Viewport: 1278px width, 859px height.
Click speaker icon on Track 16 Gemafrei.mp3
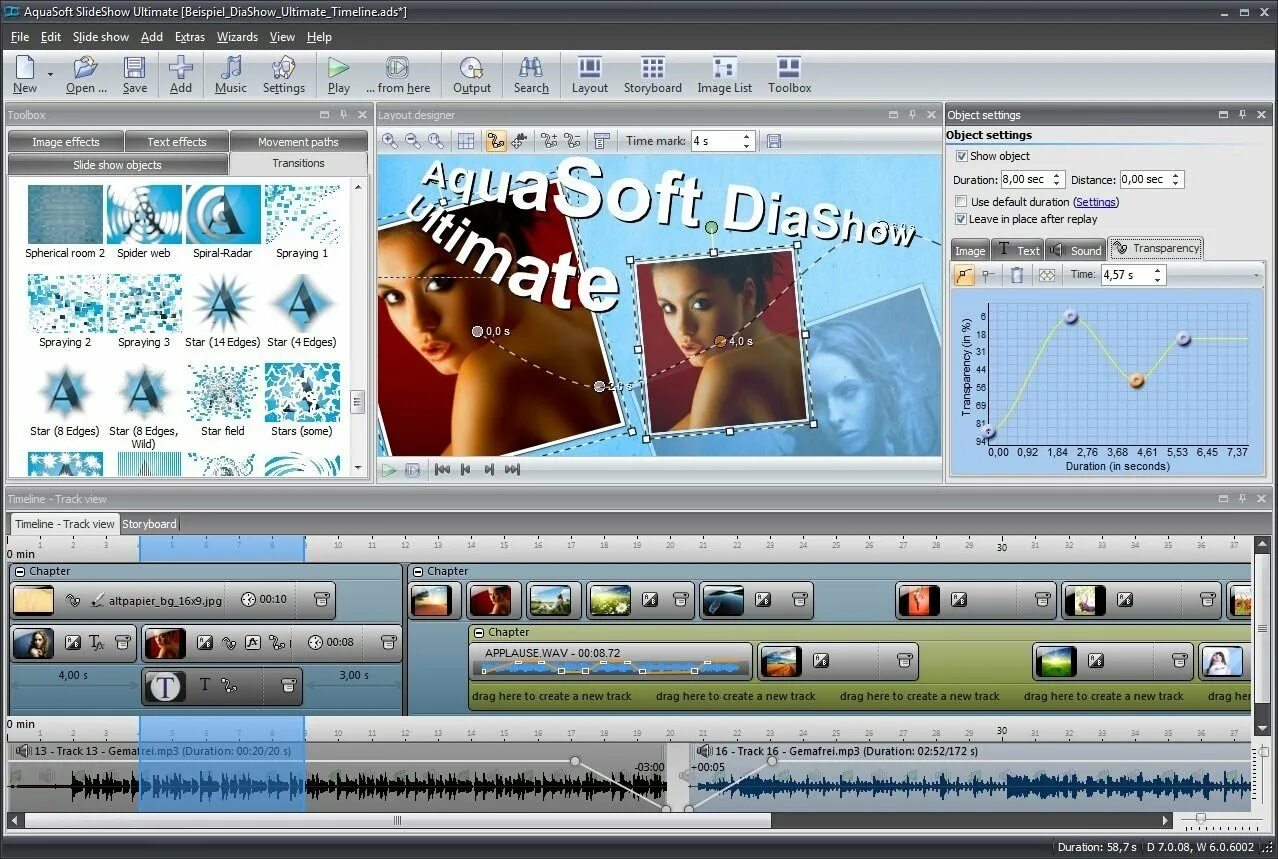click(x=704, y=751)
